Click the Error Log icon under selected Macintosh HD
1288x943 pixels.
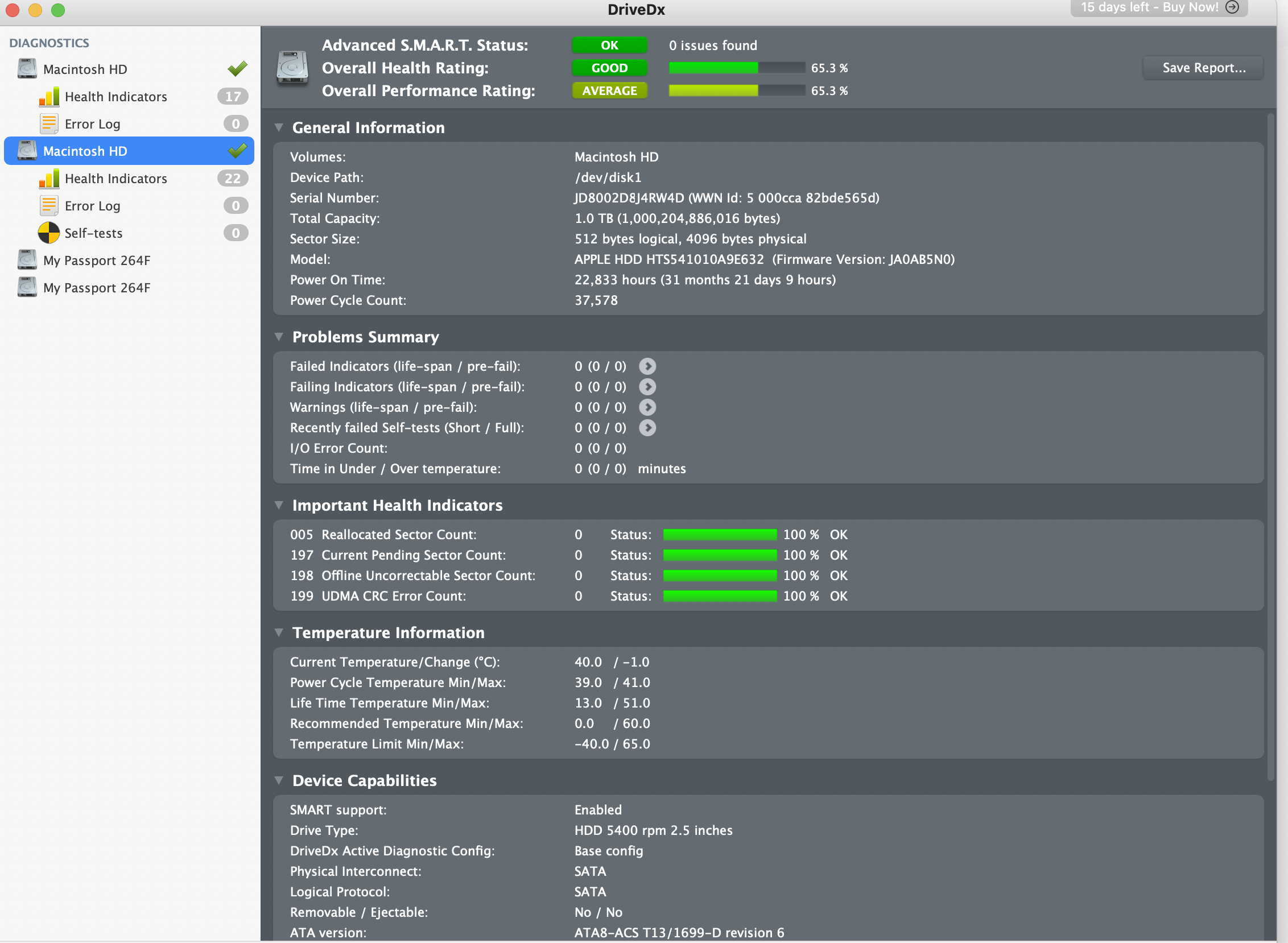[x=49, y=205]
